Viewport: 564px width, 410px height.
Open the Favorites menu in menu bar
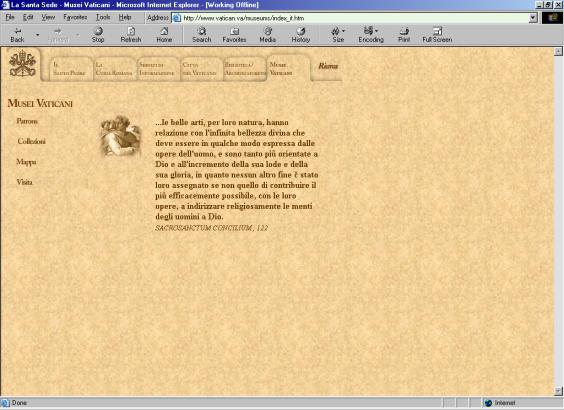pyautogui.click(x=75, y=17)
